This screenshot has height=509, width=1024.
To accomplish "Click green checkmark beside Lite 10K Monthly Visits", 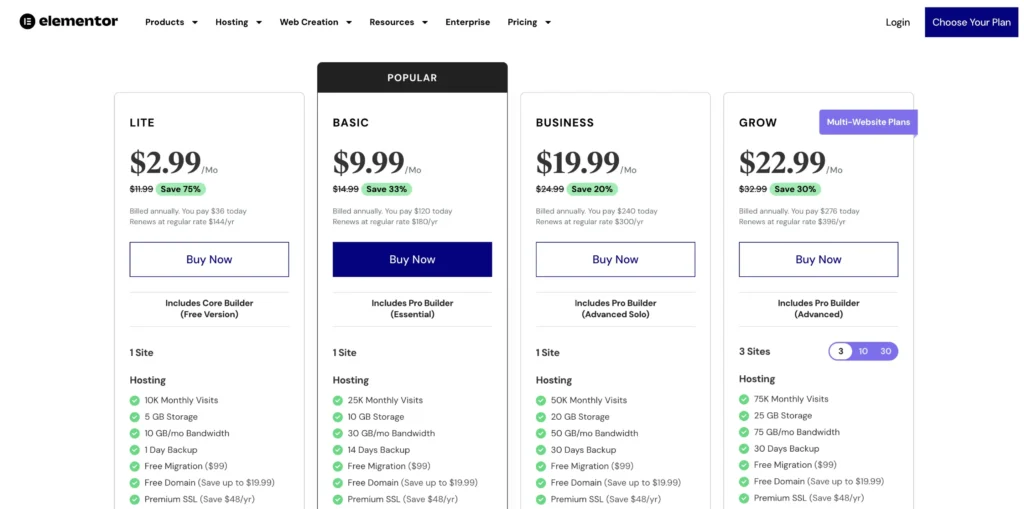I will coord(135,400).
